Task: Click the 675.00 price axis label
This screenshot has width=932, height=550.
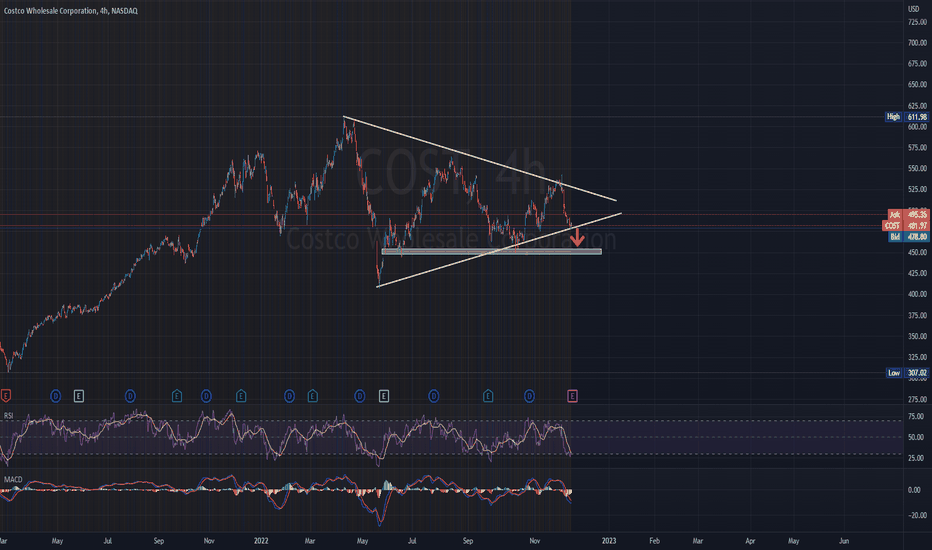Action: tap(917, 64)
